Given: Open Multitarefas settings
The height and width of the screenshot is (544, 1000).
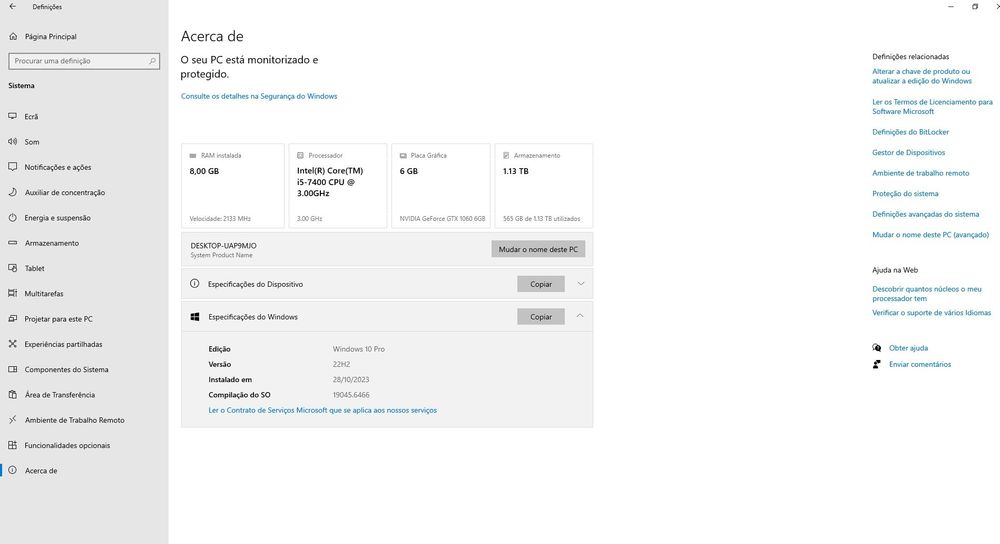Looking at the screenshot, I should (x=44, y=293).
